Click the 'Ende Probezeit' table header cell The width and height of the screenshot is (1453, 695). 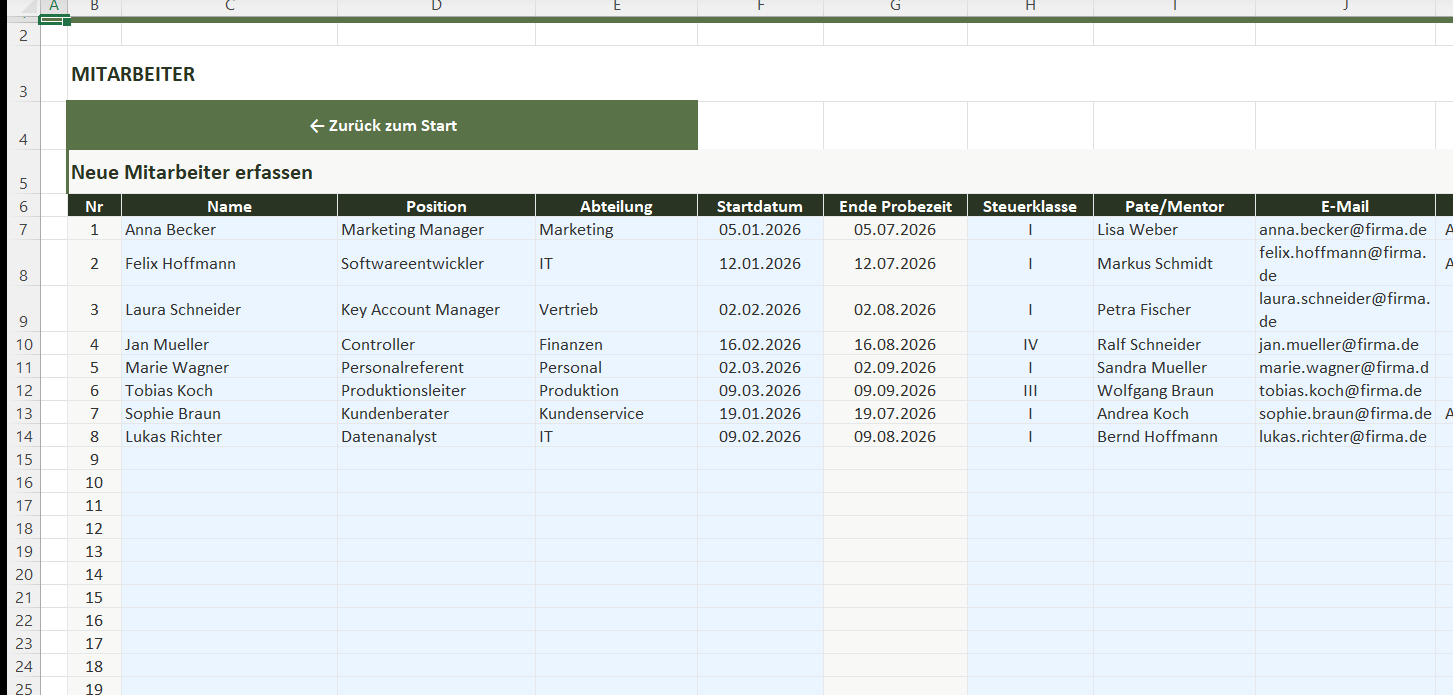coord(895,207)
